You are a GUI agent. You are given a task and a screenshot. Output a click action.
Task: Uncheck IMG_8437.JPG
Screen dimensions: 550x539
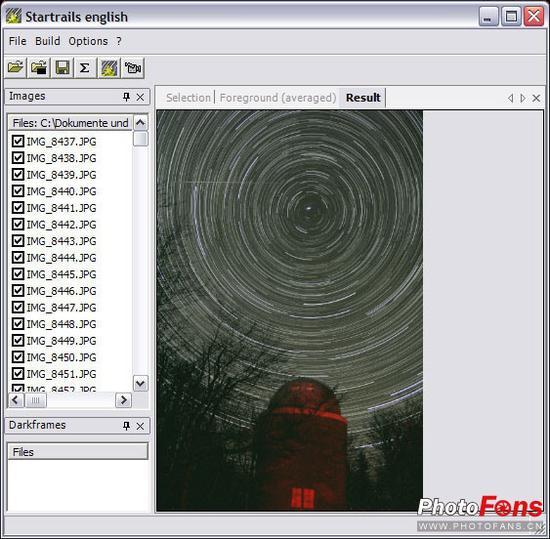18,141
